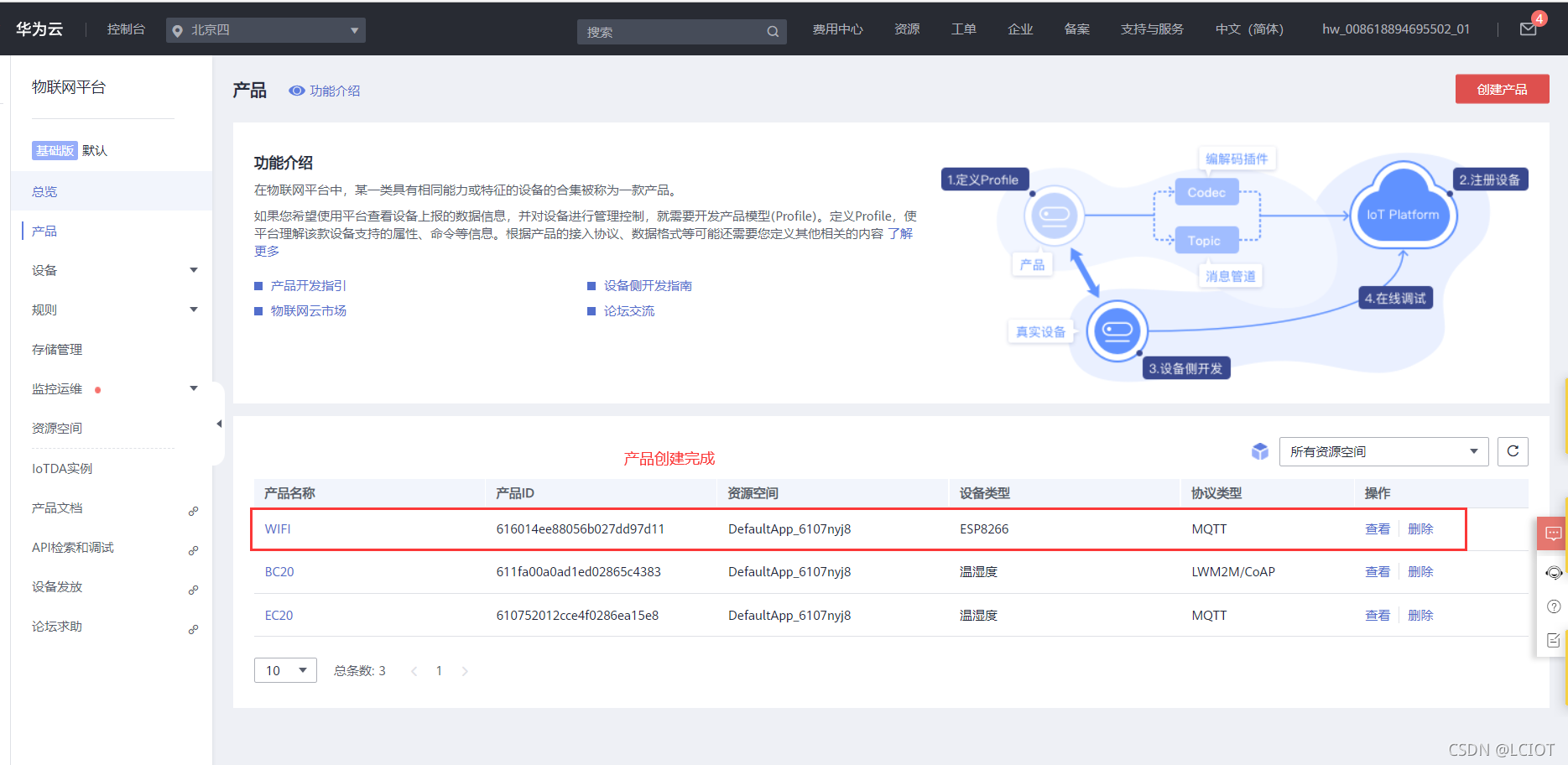Open 论坛交流 link

629,311
